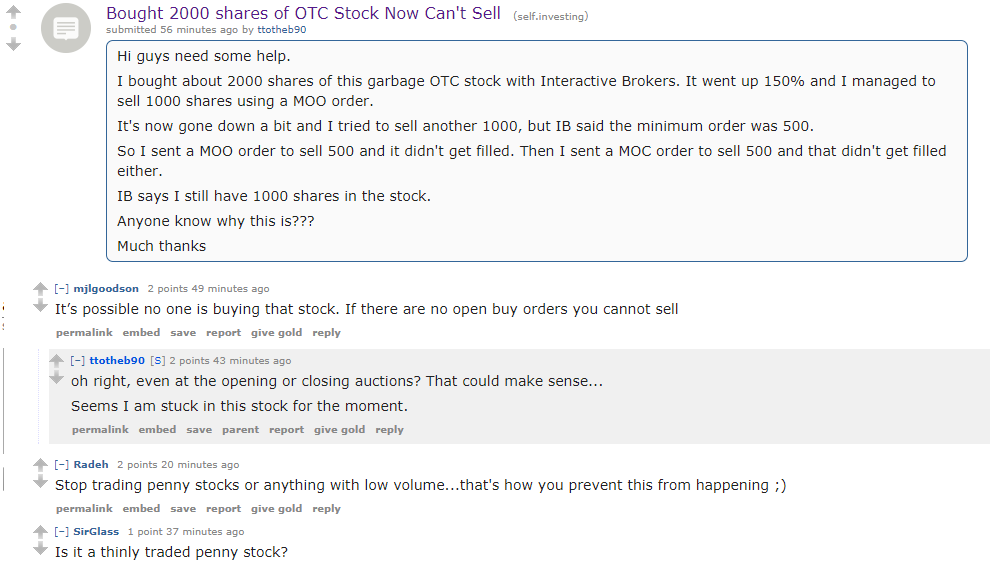The width and height of the screenshot is (990, 573).
Task: Click give gold under Radeh's comment
Action: coord(277,509)
